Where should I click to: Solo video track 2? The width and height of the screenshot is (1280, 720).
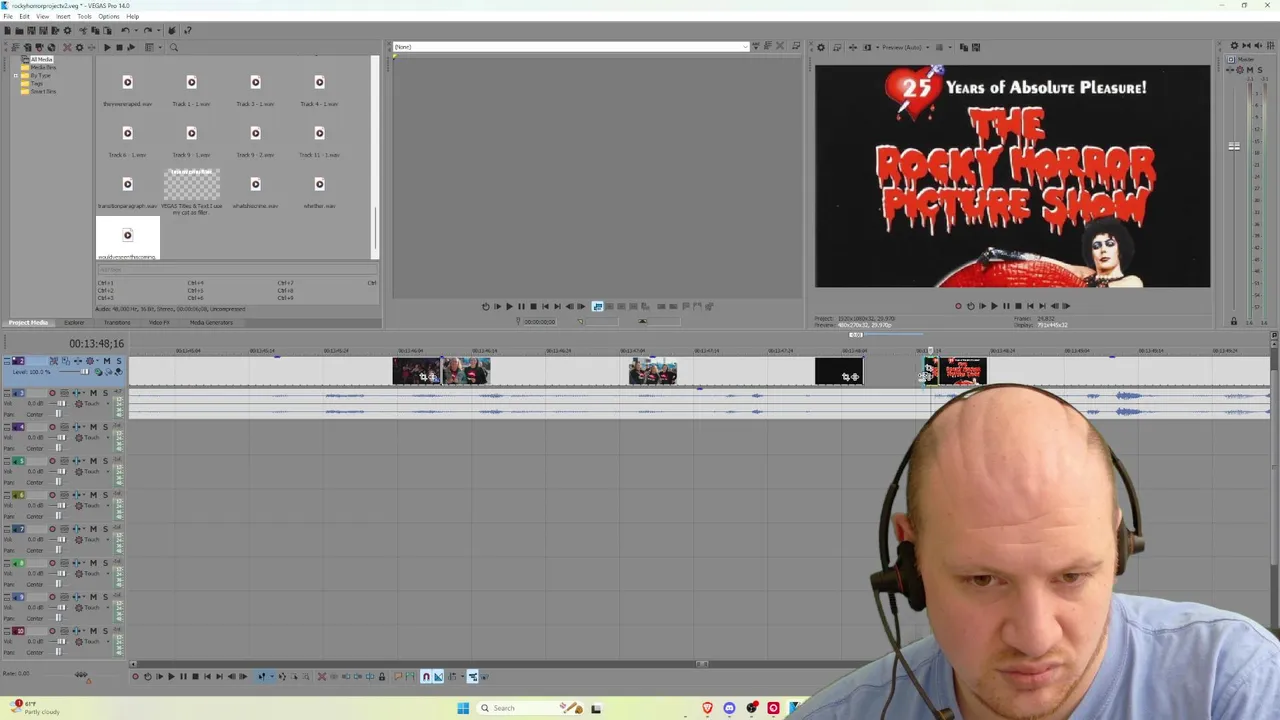coord(118,361)
